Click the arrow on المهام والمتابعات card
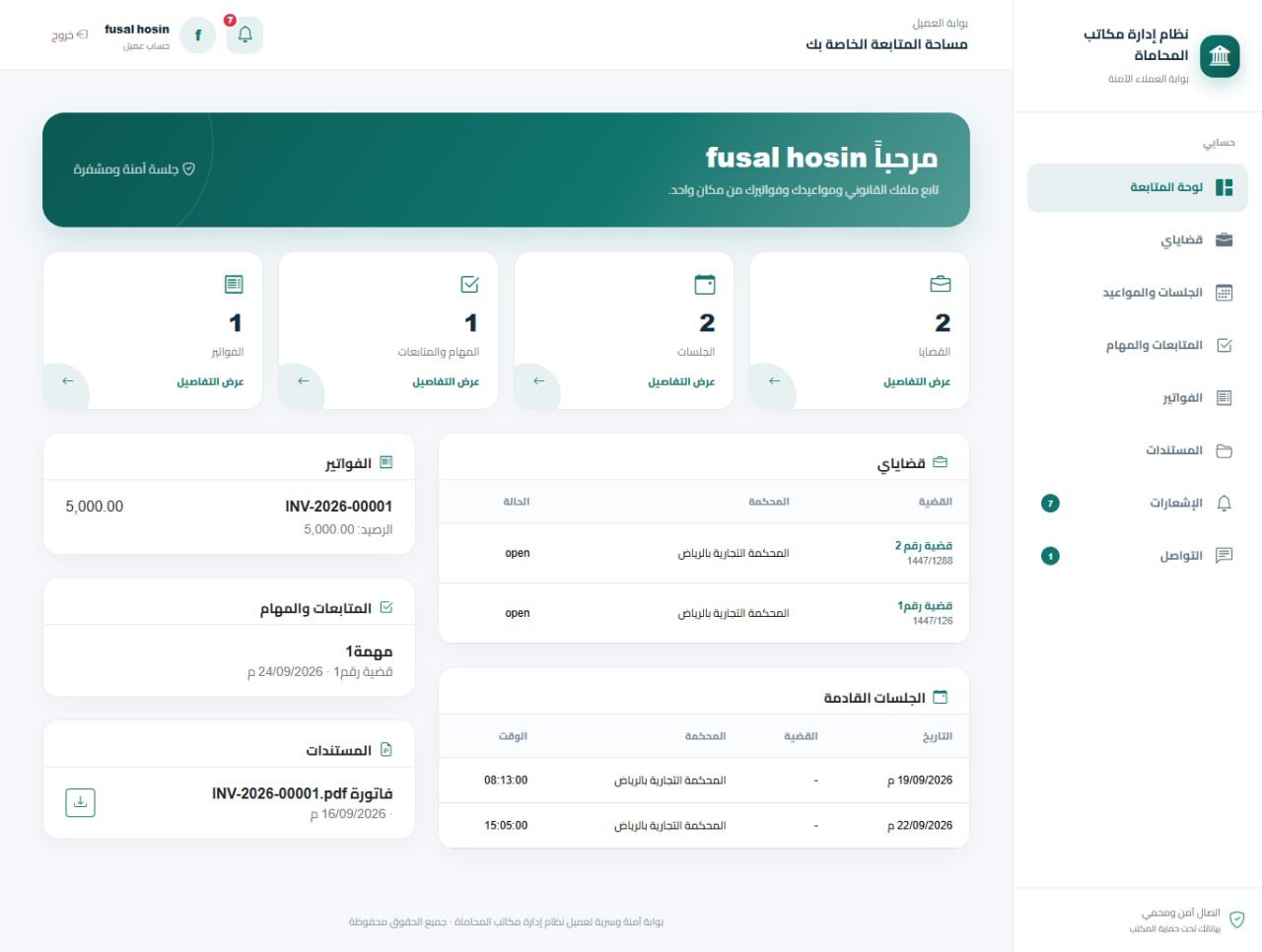Image resolution: width=1262 pixels, height=952 pixels. pos(303,381)
